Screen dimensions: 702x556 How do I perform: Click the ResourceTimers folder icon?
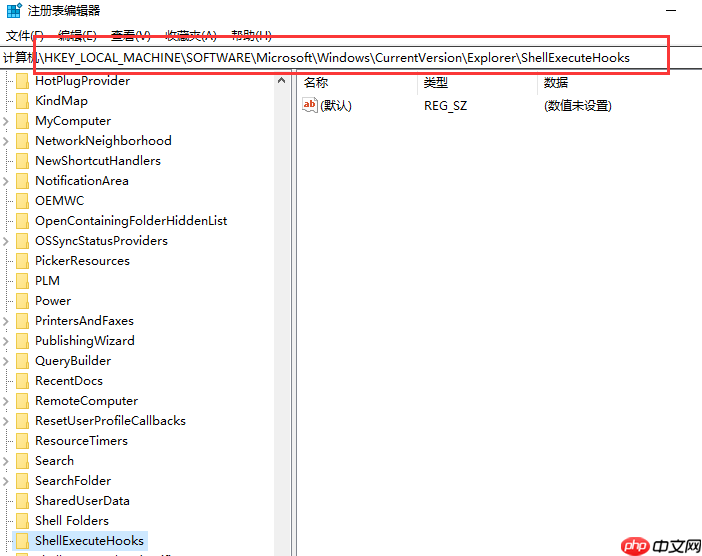[x=22, y=441]
